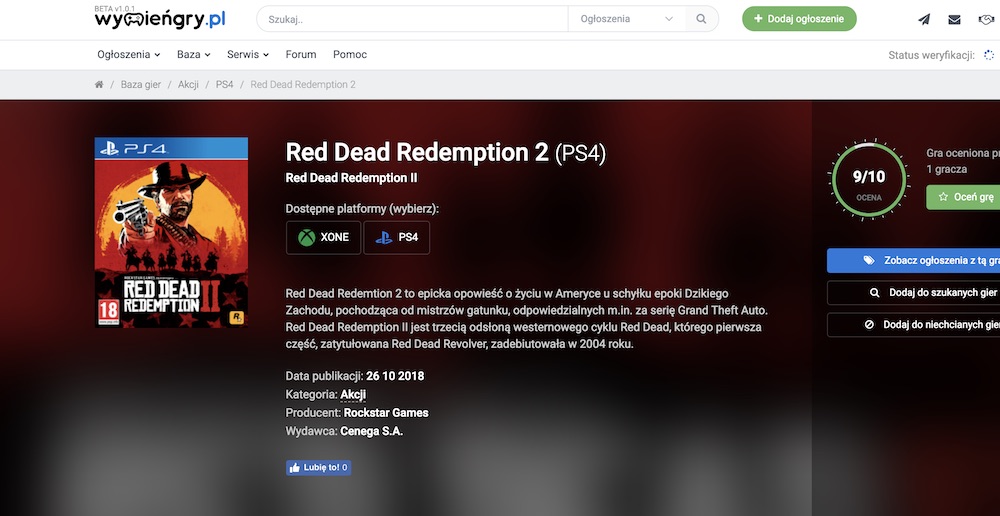The image size is (1000, 516).
Task: Open the Forum menu item
Action: point(301,55)
